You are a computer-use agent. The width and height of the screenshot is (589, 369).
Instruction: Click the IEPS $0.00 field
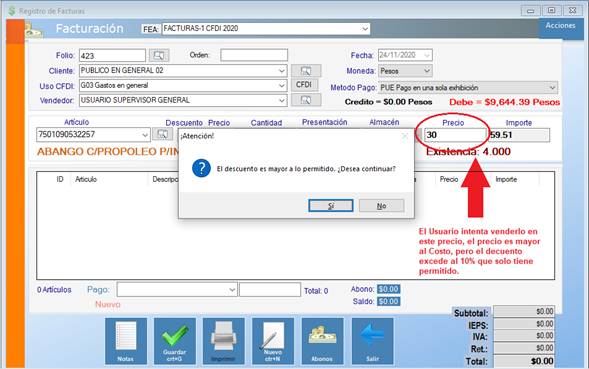point(524,324)
